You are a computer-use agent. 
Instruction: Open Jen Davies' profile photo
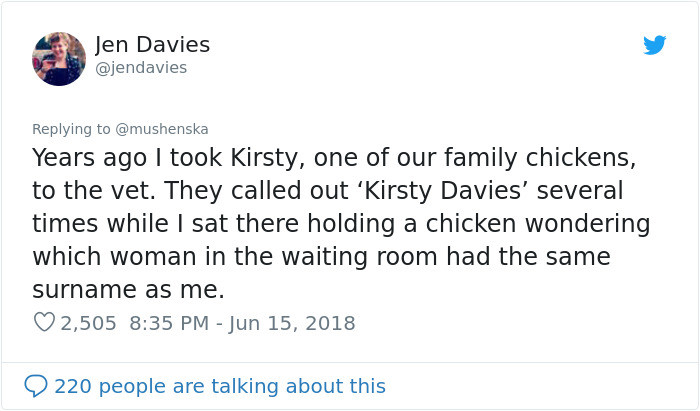(59, 58)
